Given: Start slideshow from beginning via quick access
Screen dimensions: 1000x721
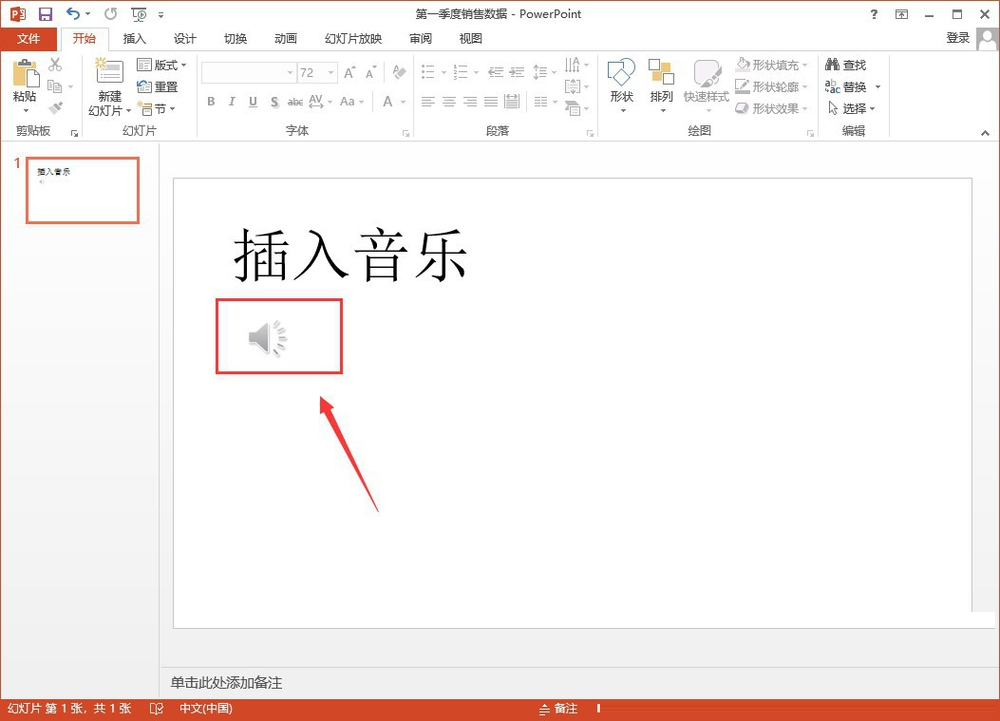Looking at the screenshot, I should click(138, 14).
